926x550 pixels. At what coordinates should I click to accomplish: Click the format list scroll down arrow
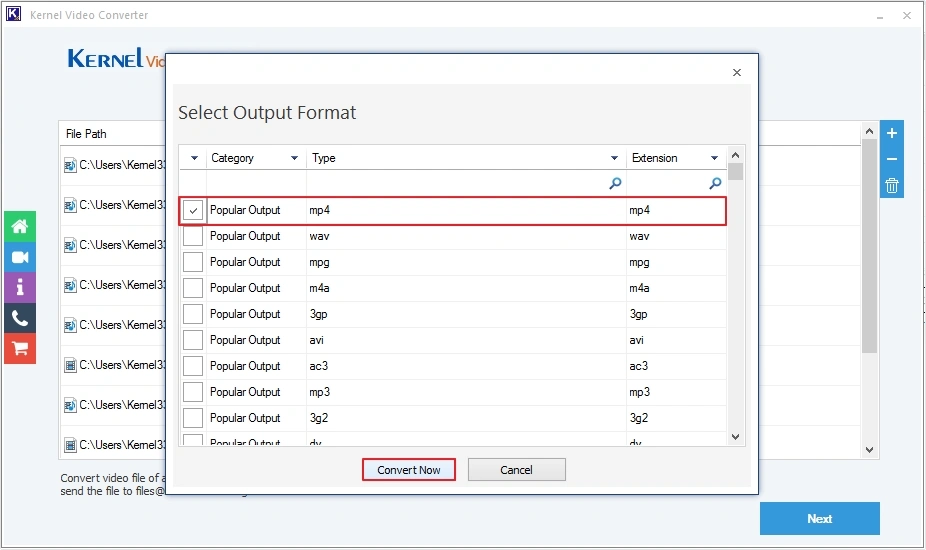[735, 437]
